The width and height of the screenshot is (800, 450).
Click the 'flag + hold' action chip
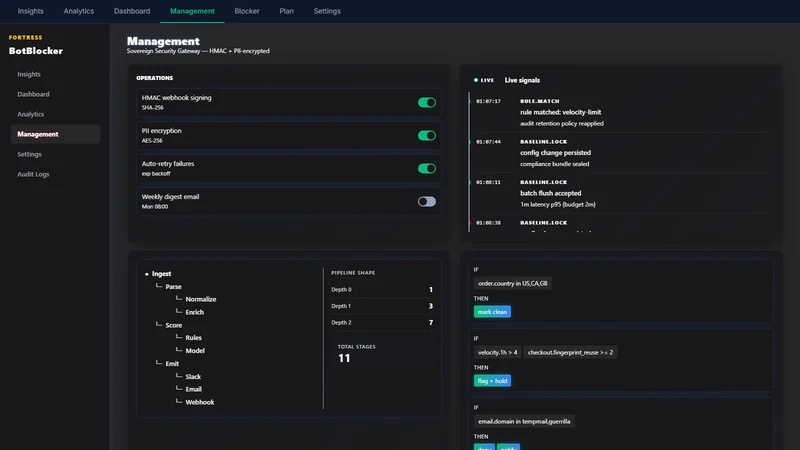(x=492, y=381)
